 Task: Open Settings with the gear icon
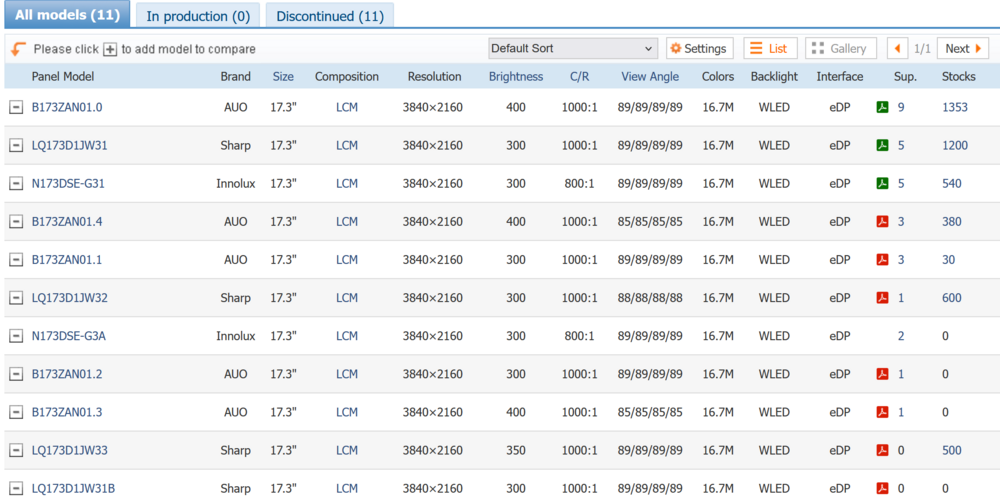pyautogui.click(x=699, y=49)
